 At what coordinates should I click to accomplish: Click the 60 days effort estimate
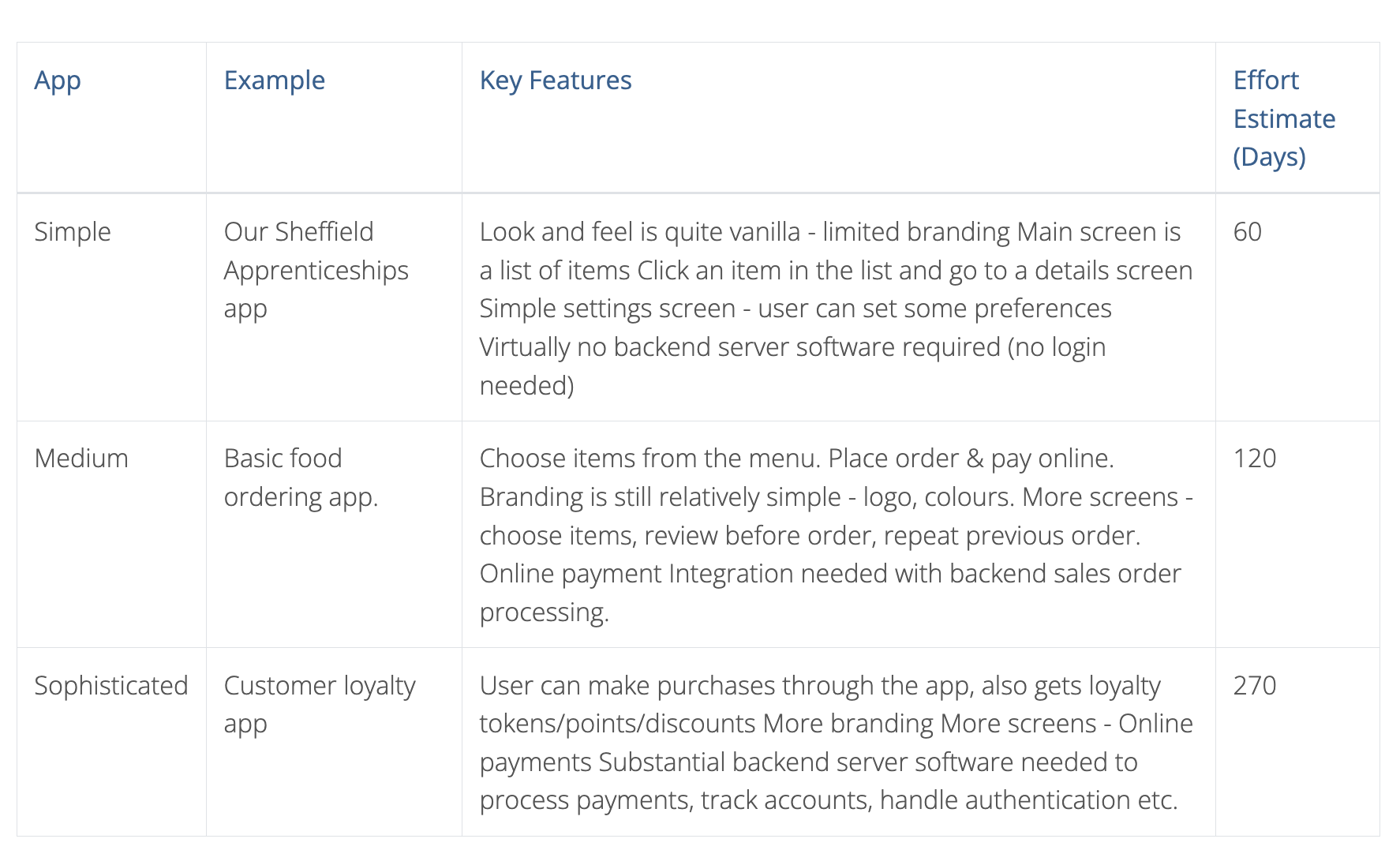pyautogui.click(x=1247, y=232)
